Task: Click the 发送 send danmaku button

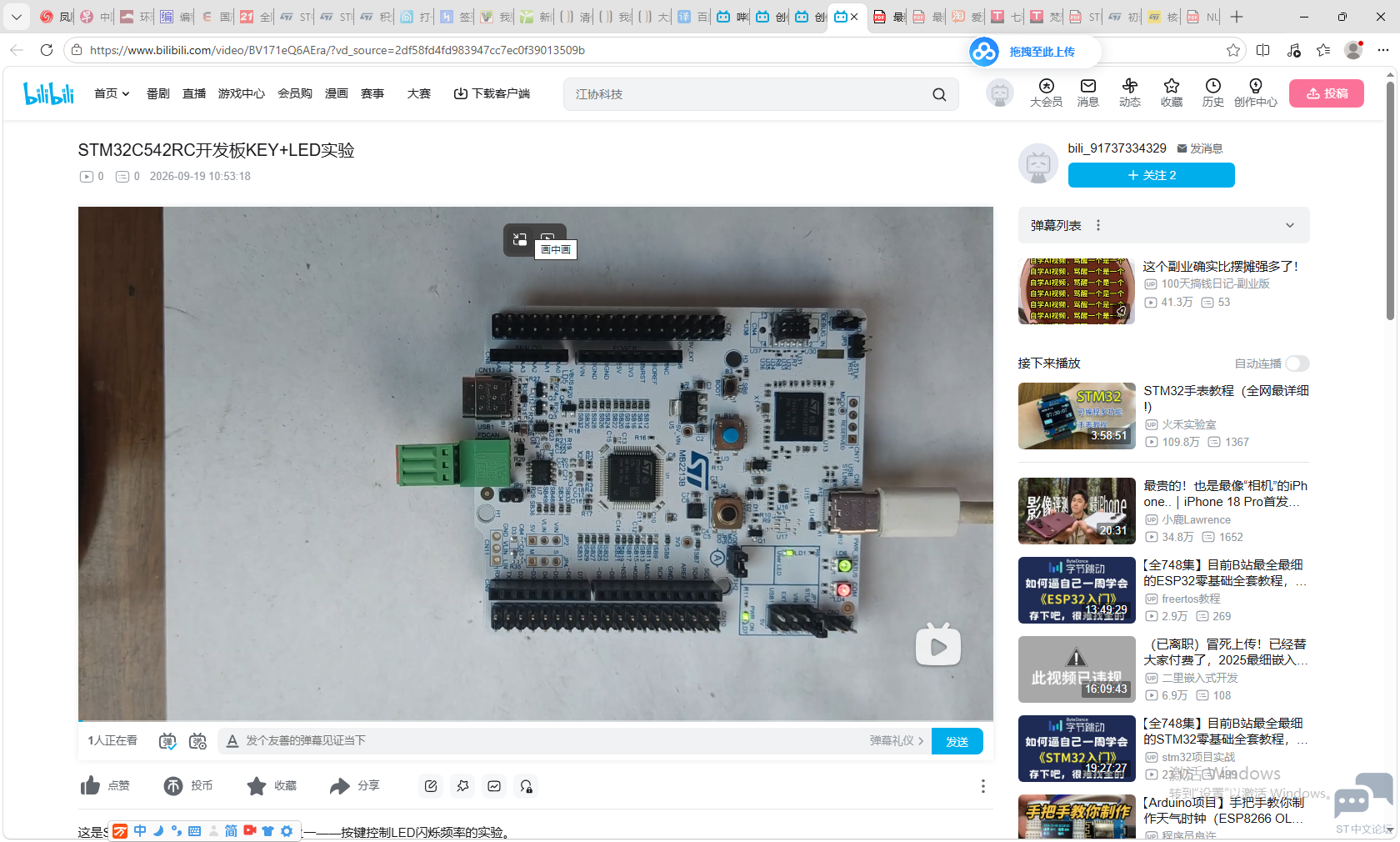Action: point(957,741)
